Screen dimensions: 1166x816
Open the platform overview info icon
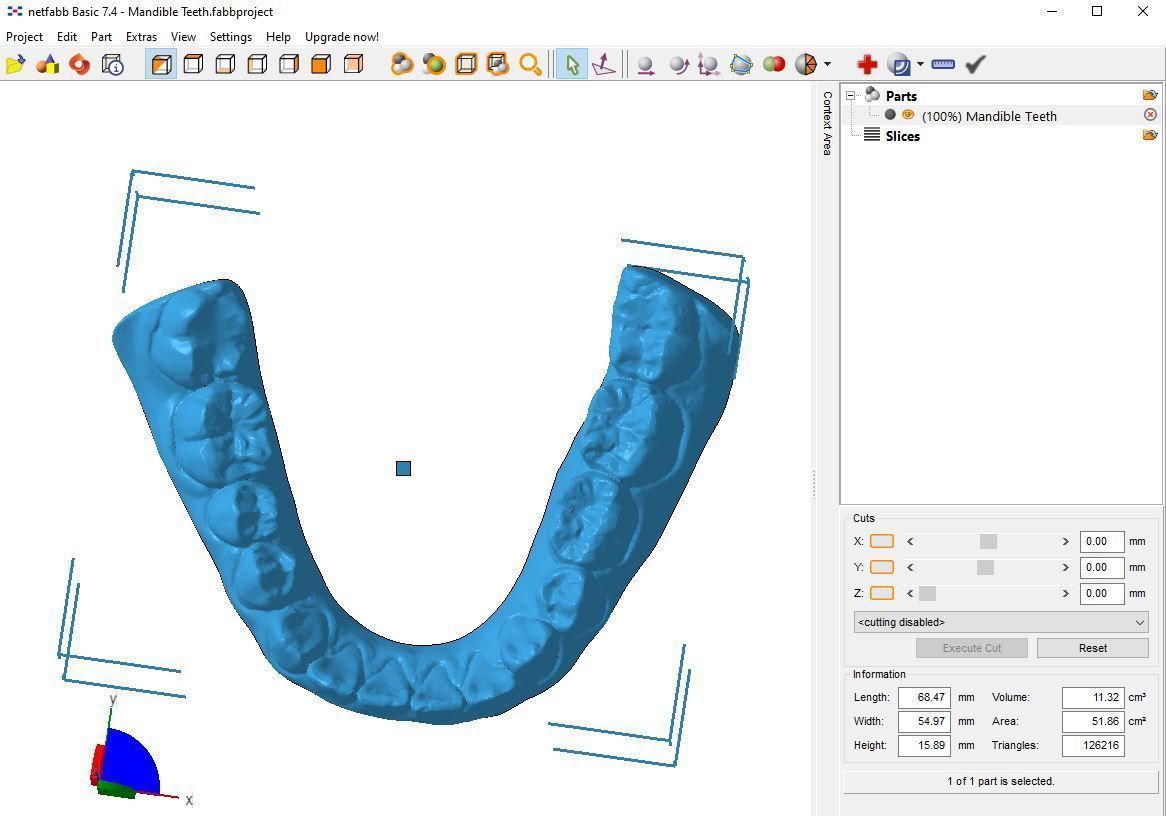pyautogui.click(x=112, y=65)
